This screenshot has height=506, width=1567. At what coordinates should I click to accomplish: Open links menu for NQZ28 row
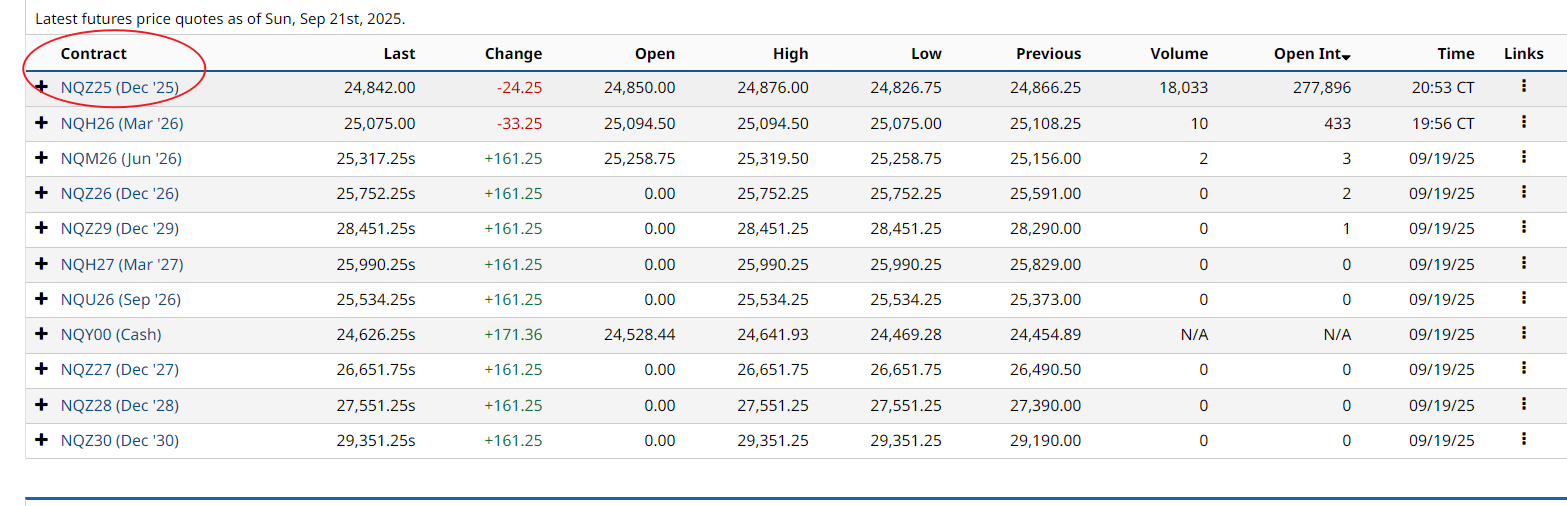[1523, 404]
